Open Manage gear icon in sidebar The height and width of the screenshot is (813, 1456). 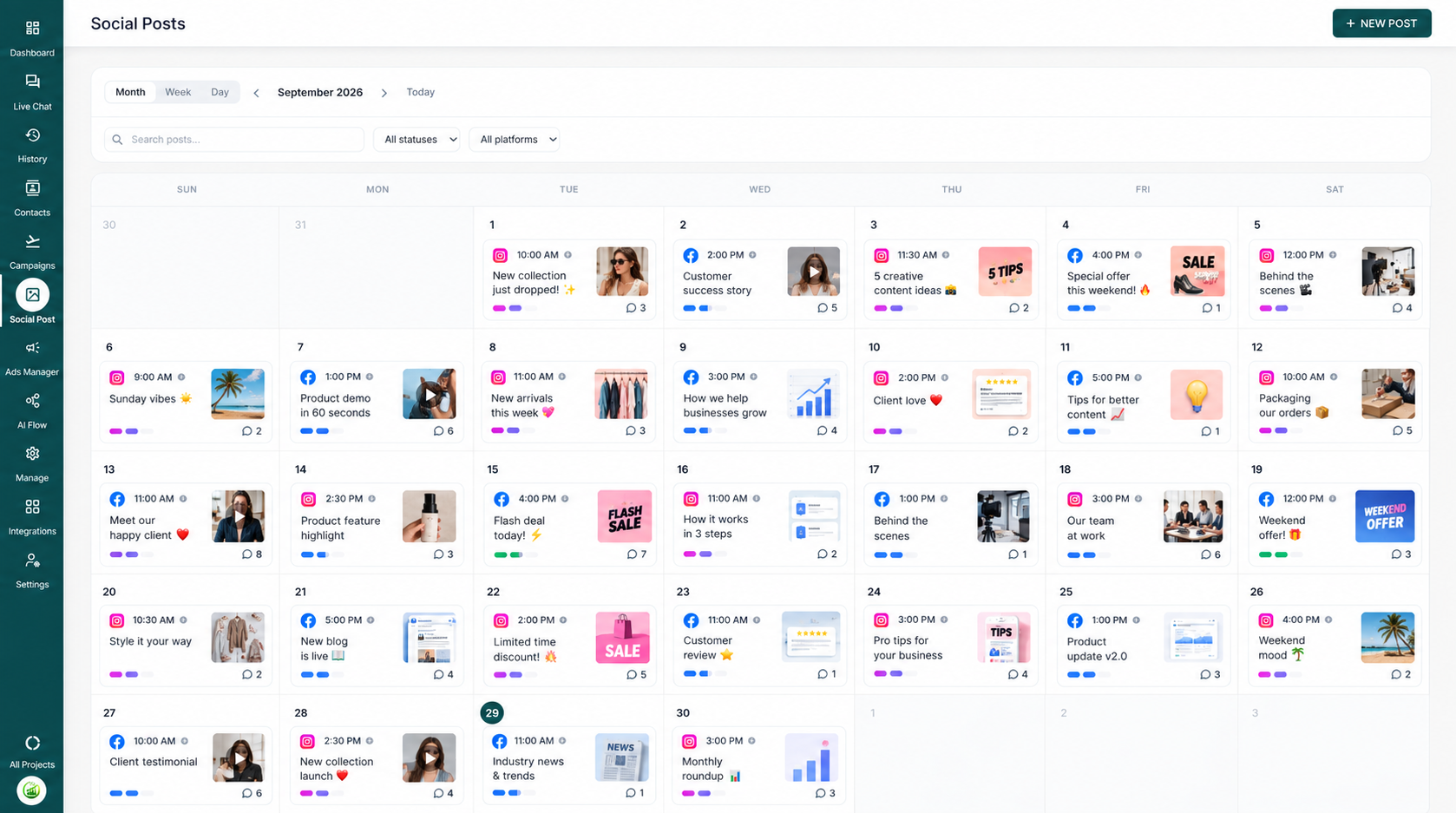point(32,454)
